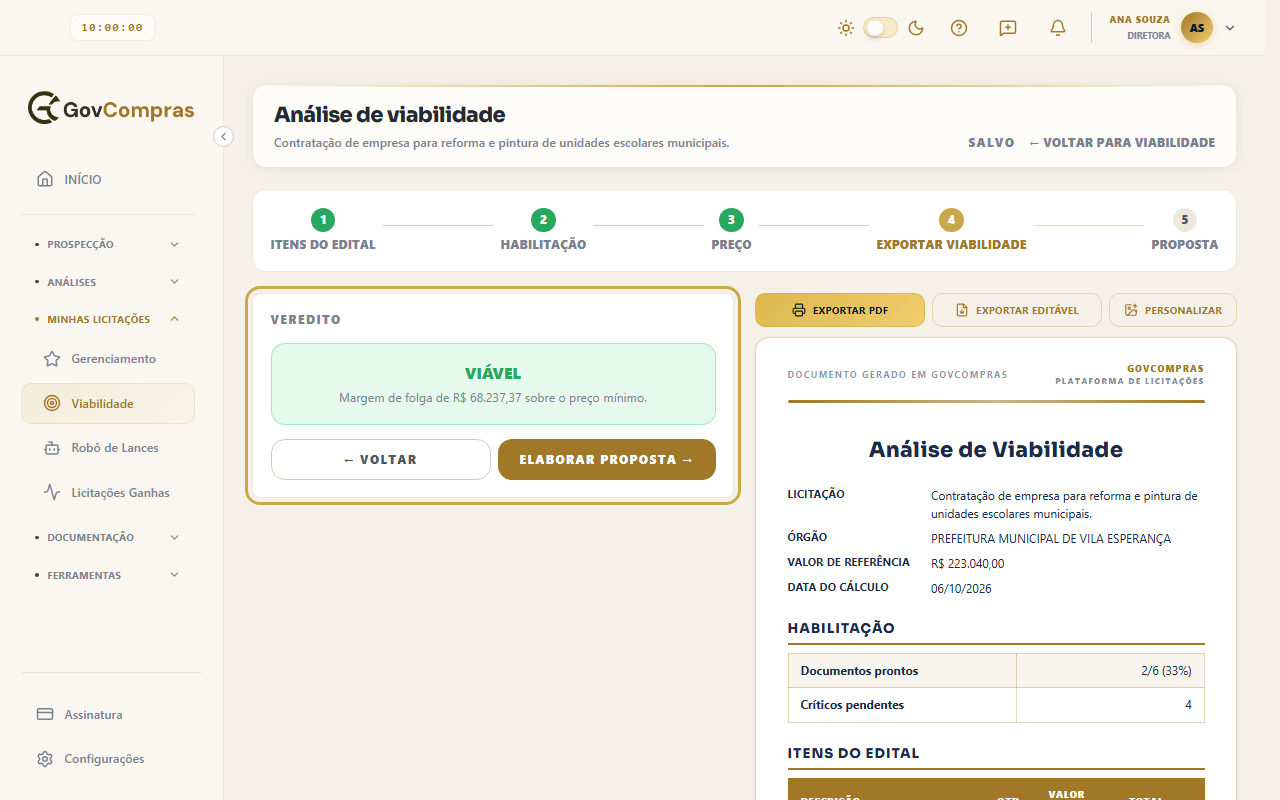Click the sun light-mode icon
The image size is (1280, 800).
click(846, 28)
